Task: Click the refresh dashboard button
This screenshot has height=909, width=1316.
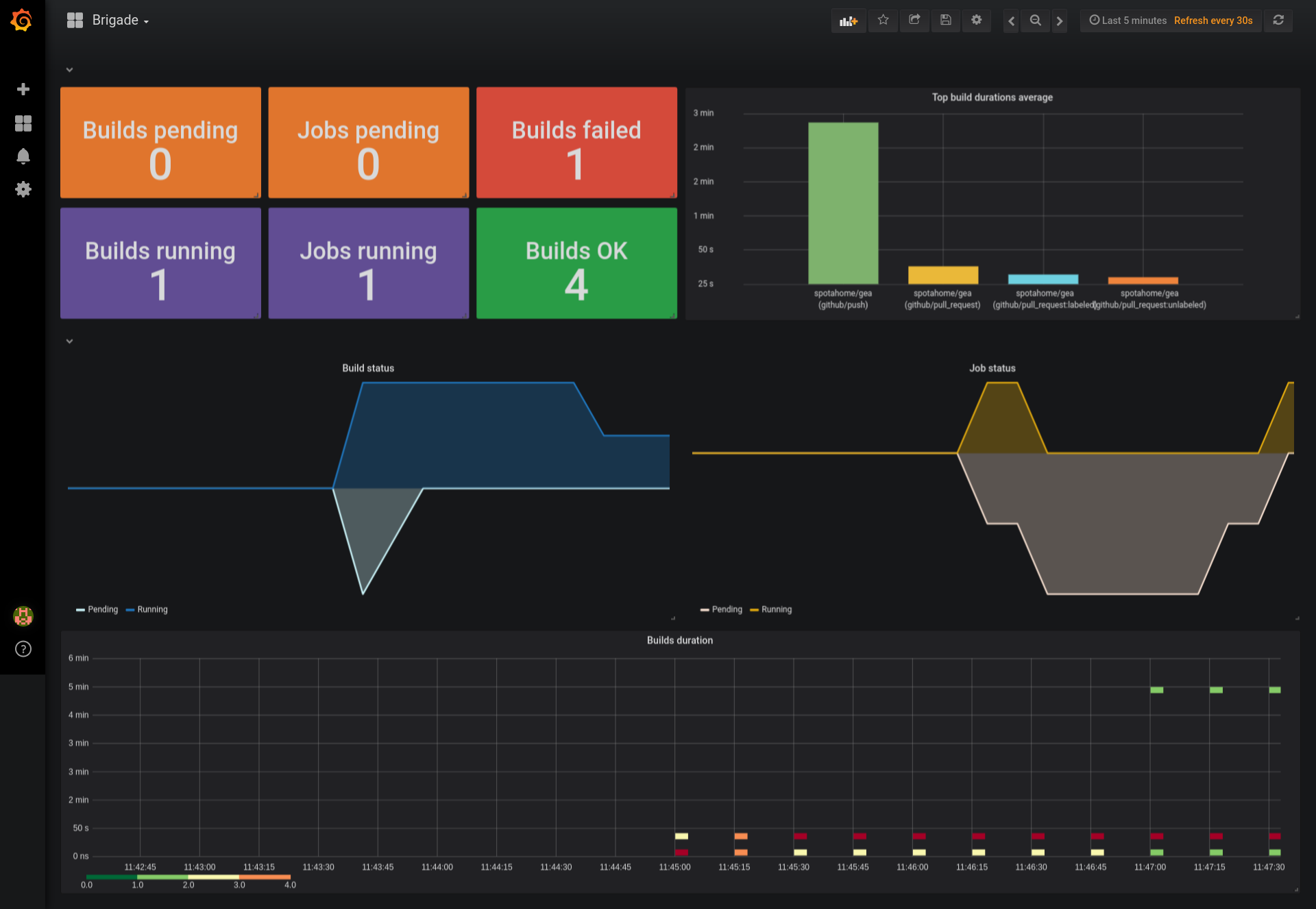Action: [1278, 21]
